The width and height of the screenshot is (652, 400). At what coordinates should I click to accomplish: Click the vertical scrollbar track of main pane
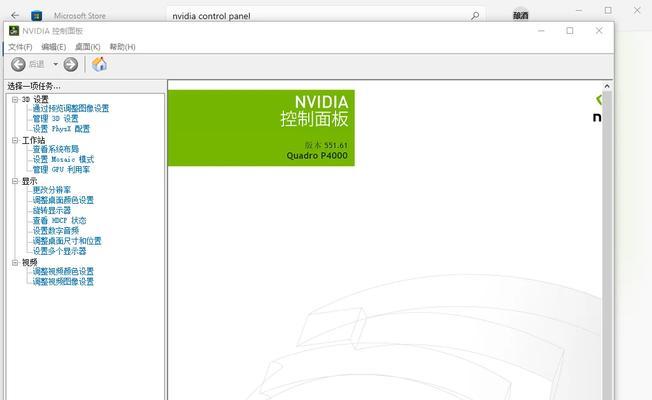point(607,245)
